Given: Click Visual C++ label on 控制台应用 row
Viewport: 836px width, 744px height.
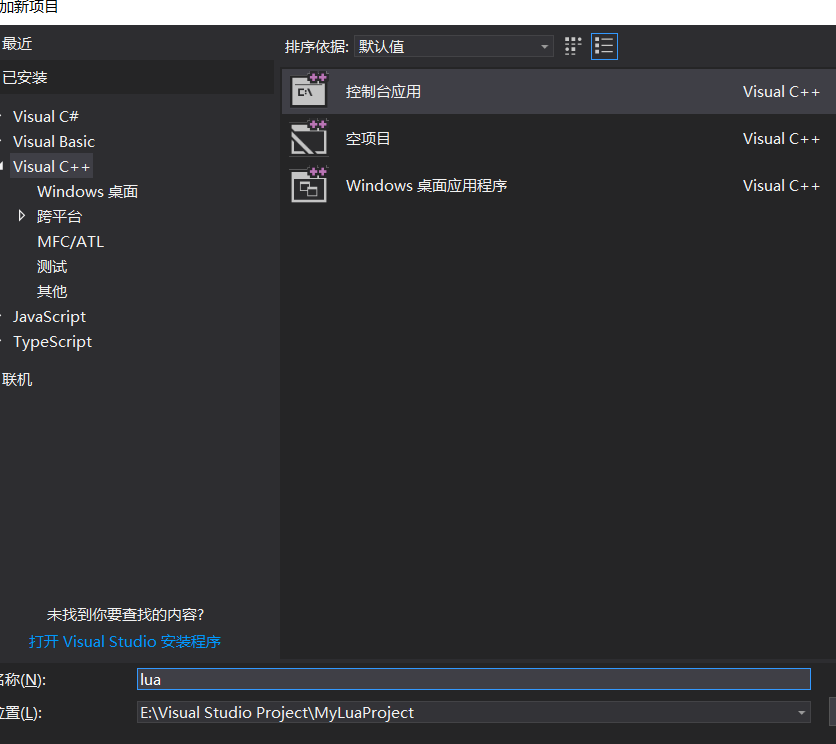Looking at the screenshot, I should tap(781, 92).
